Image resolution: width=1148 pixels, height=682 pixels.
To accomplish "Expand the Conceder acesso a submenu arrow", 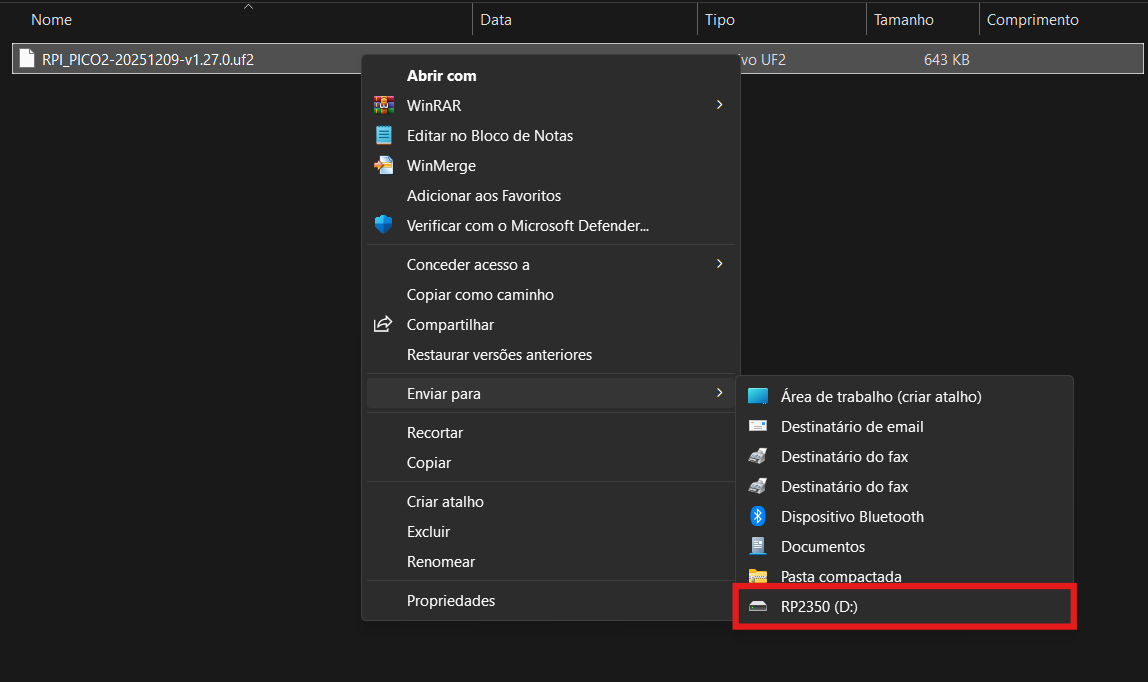I will [x=719, y=264].
